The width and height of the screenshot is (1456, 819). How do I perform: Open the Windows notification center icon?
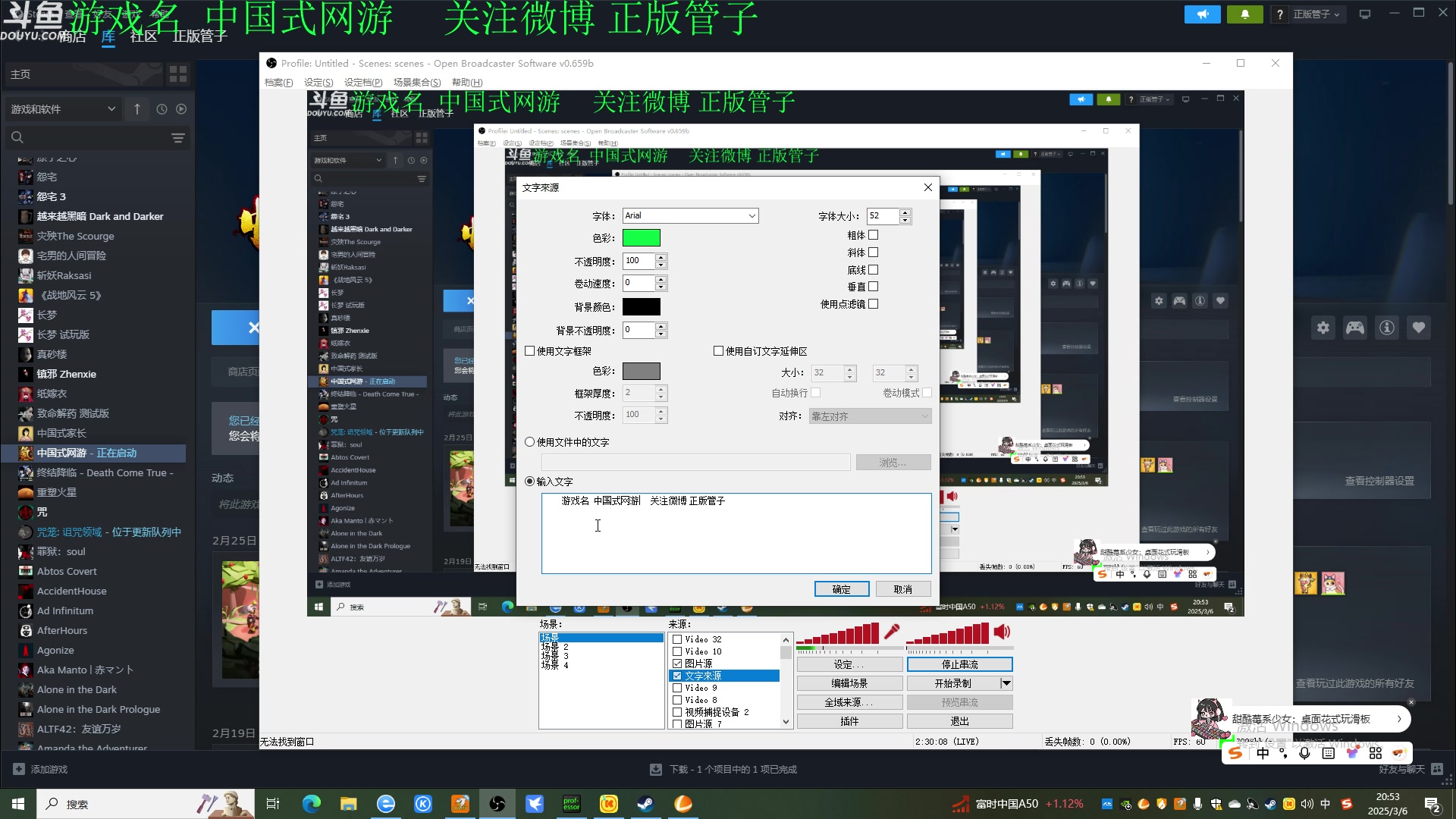tap(1432, 804)
